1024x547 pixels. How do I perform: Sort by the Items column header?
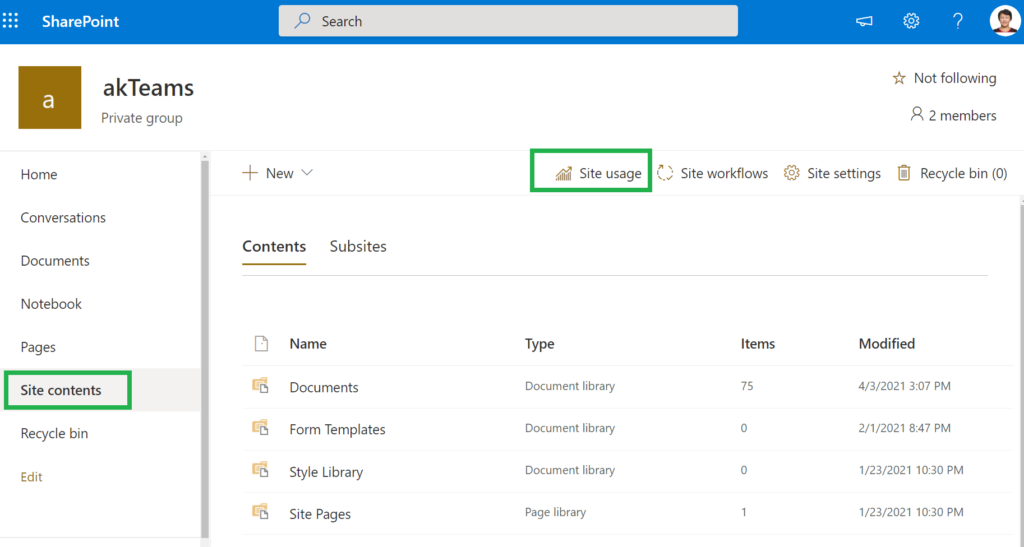pyautogui.click(x=758, y=343)
